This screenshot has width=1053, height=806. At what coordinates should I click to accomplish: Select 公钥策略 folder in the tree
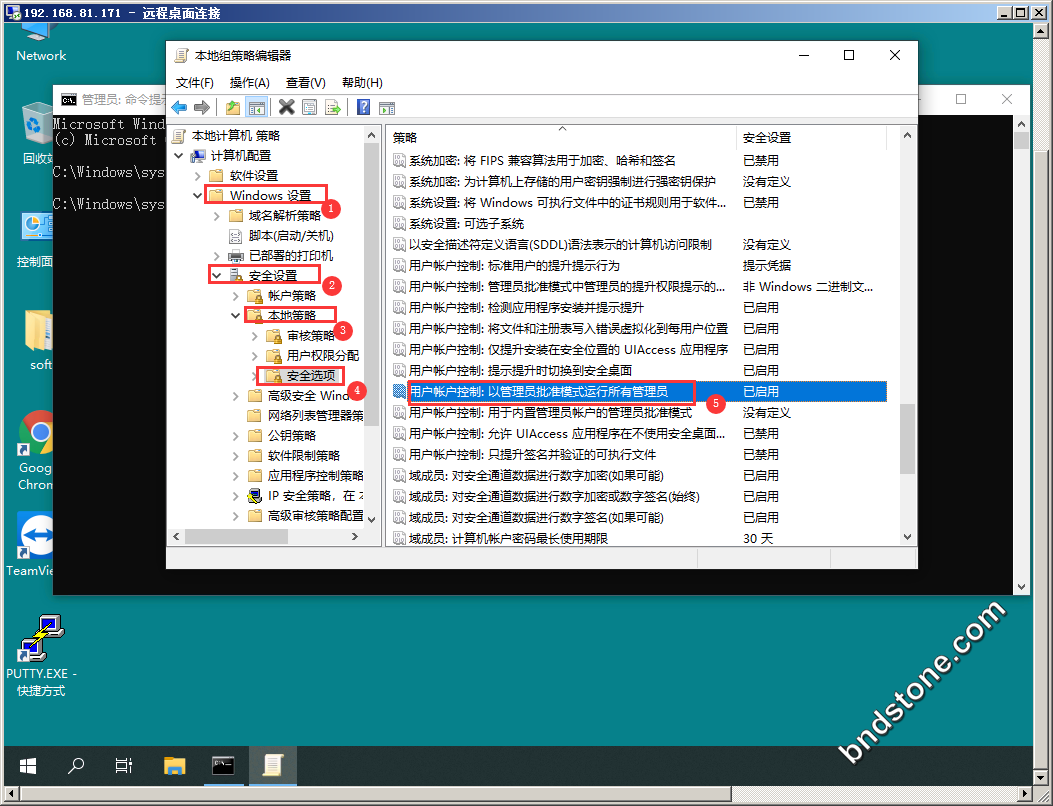coord(291,436)
